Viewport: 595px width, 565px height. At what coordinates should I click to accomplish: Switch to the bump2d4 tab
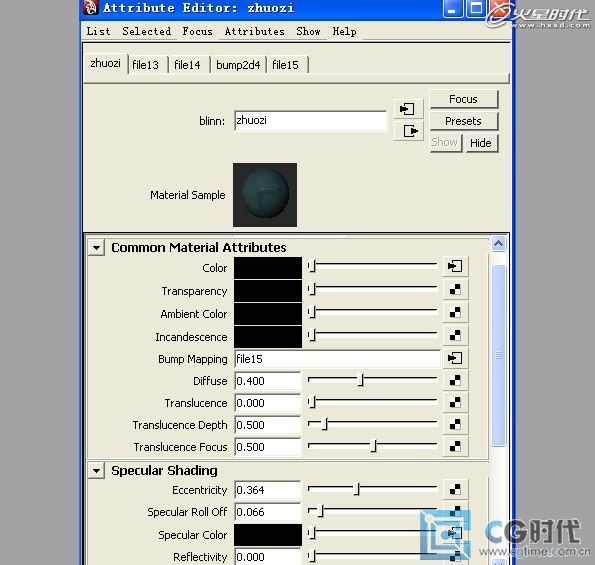click(x=238, y=65)
